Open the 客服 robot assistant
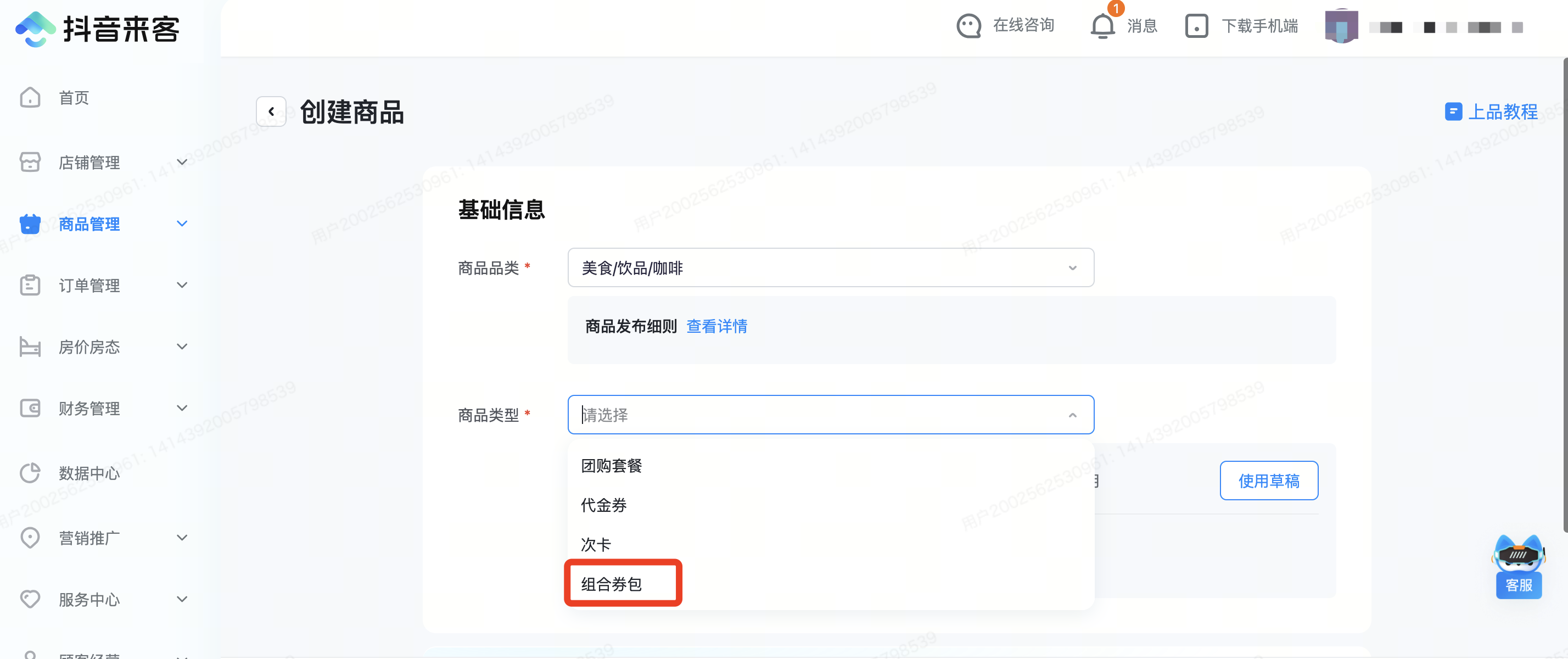Viewport: 1568px width, 659px height. point(1518,566)
